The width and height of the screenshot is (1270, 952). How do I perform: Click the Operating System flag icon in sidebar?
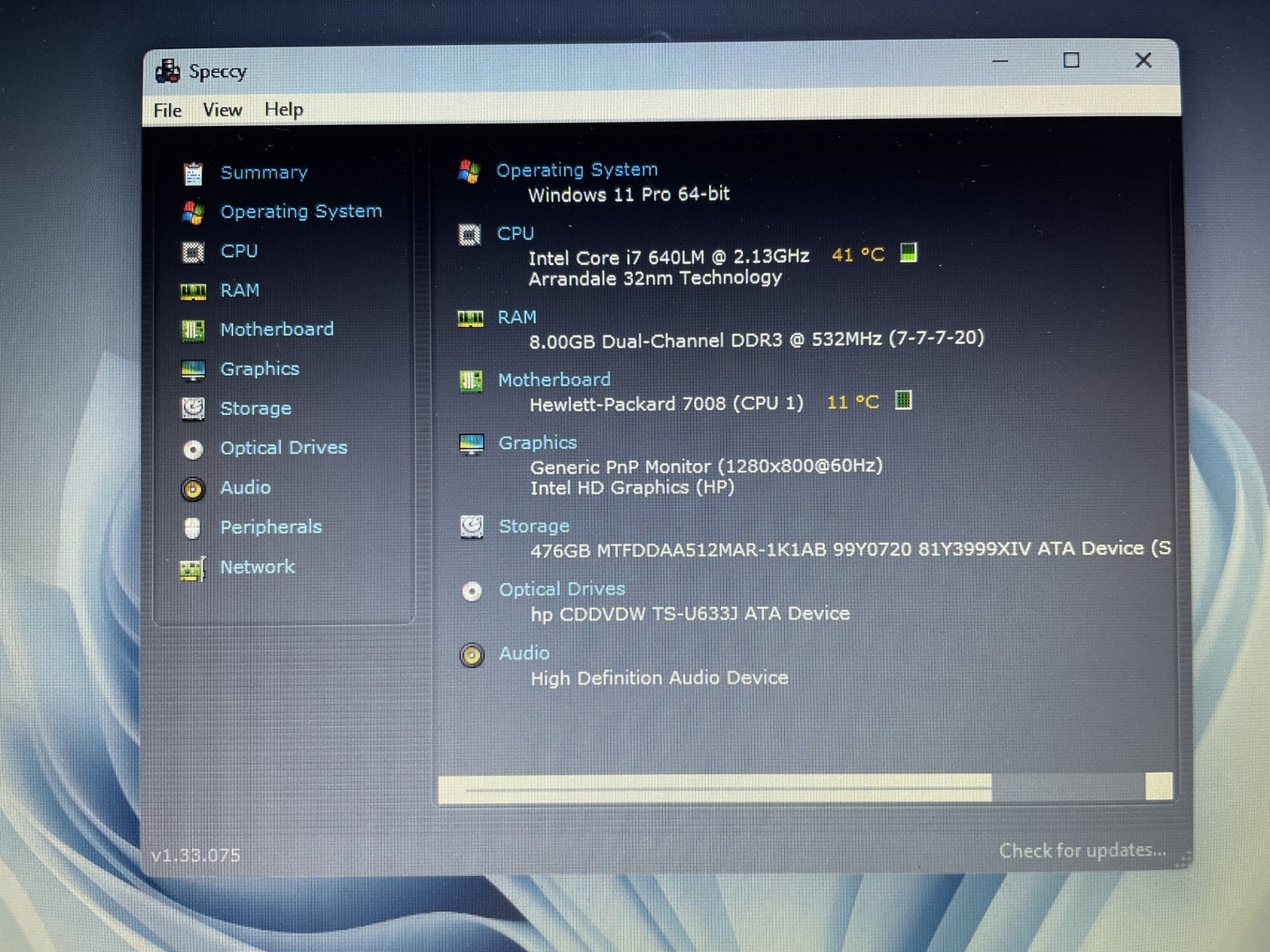point(193,212)
